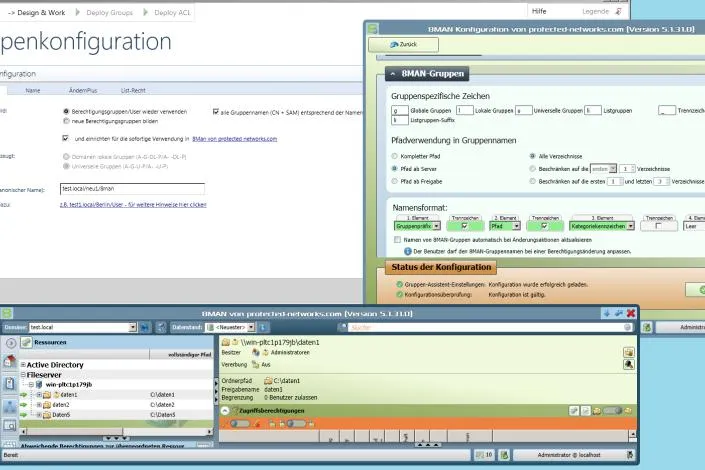705x470 pixels.
Task: Click the Status der Konfiguration header
Action: point(441,267)
